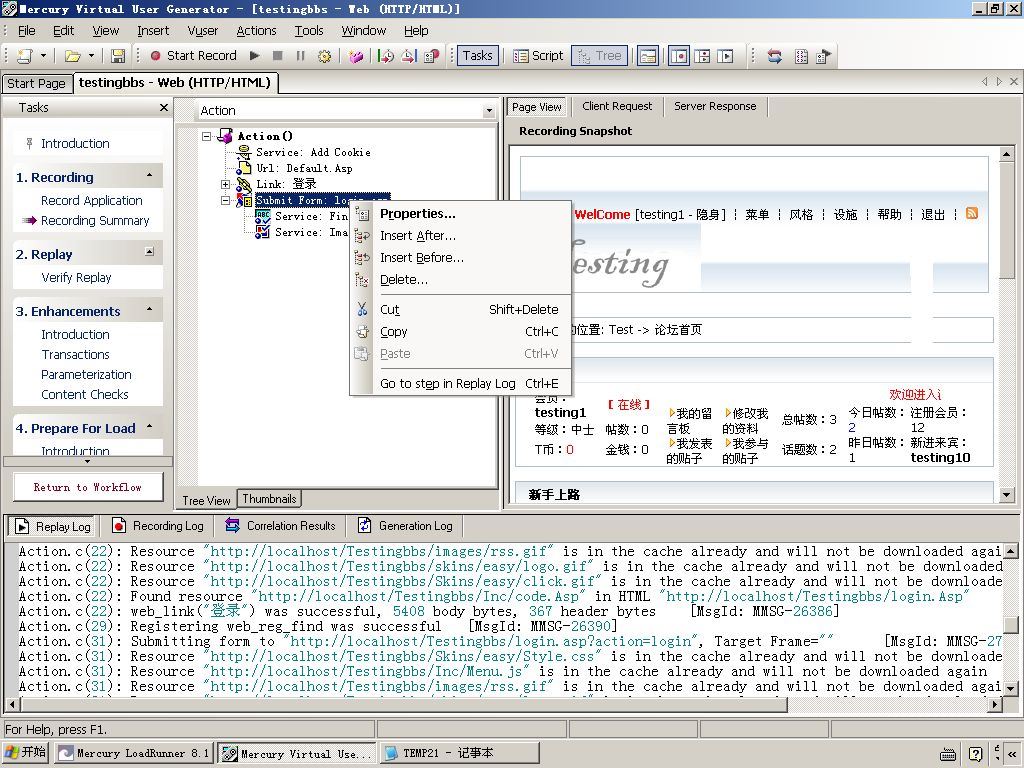1024x768 pixels.
Task: Click the Open folder toolbar icon
Action: (72, 56)
